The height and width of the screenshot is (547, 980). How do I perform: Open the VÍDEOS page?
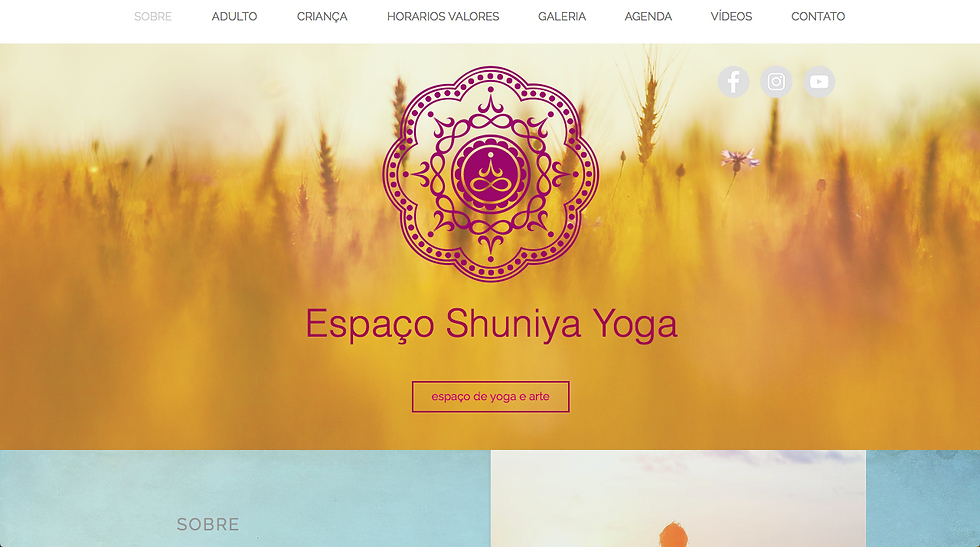point(731,16)
